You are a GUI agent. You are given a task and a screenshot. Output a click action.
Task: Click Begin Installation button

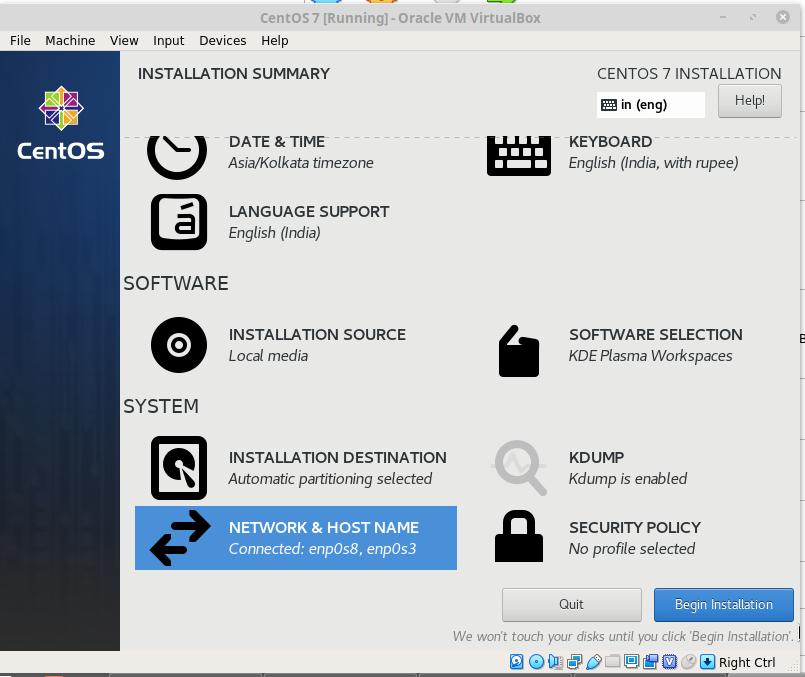[x=723, y=605]
